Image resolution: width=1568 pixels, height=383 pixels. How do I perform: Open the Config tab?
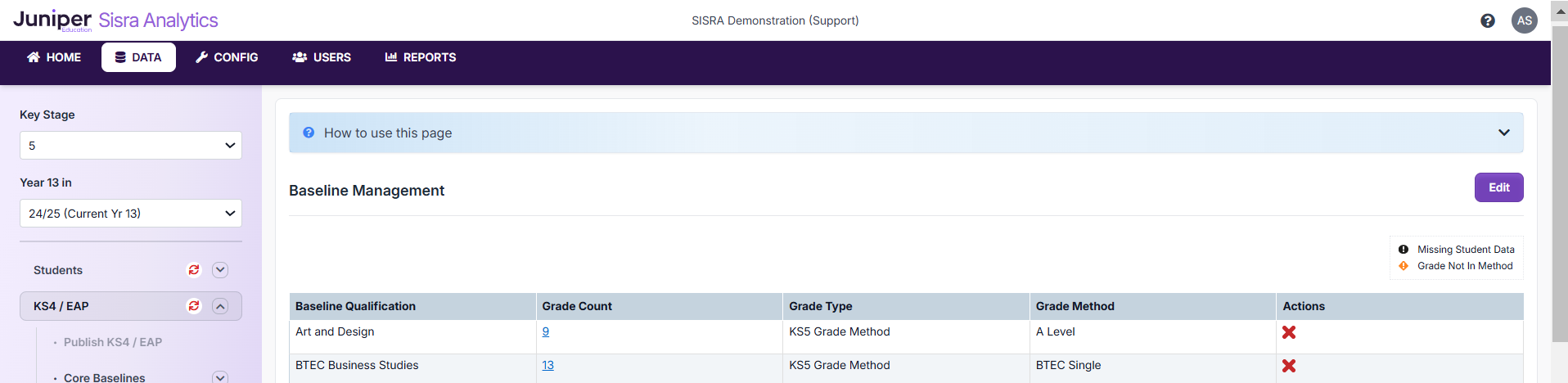[x=227, y=57]
